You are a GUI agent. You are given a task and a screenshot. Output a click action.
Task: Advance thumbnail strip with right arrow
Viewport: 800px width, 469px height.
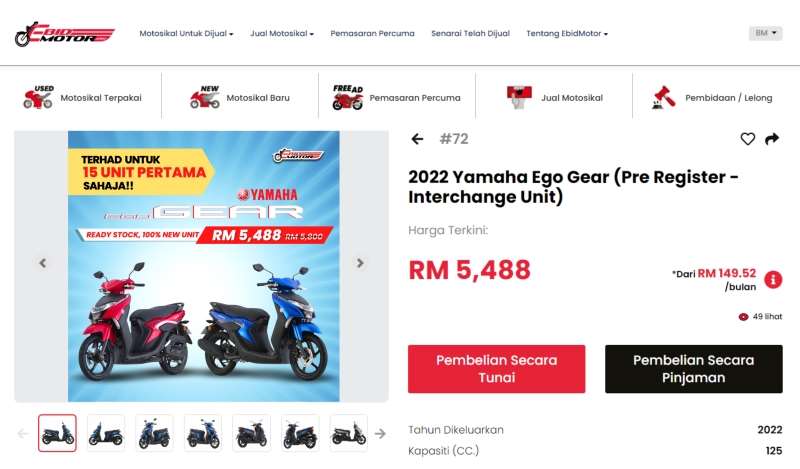[380, 434]
